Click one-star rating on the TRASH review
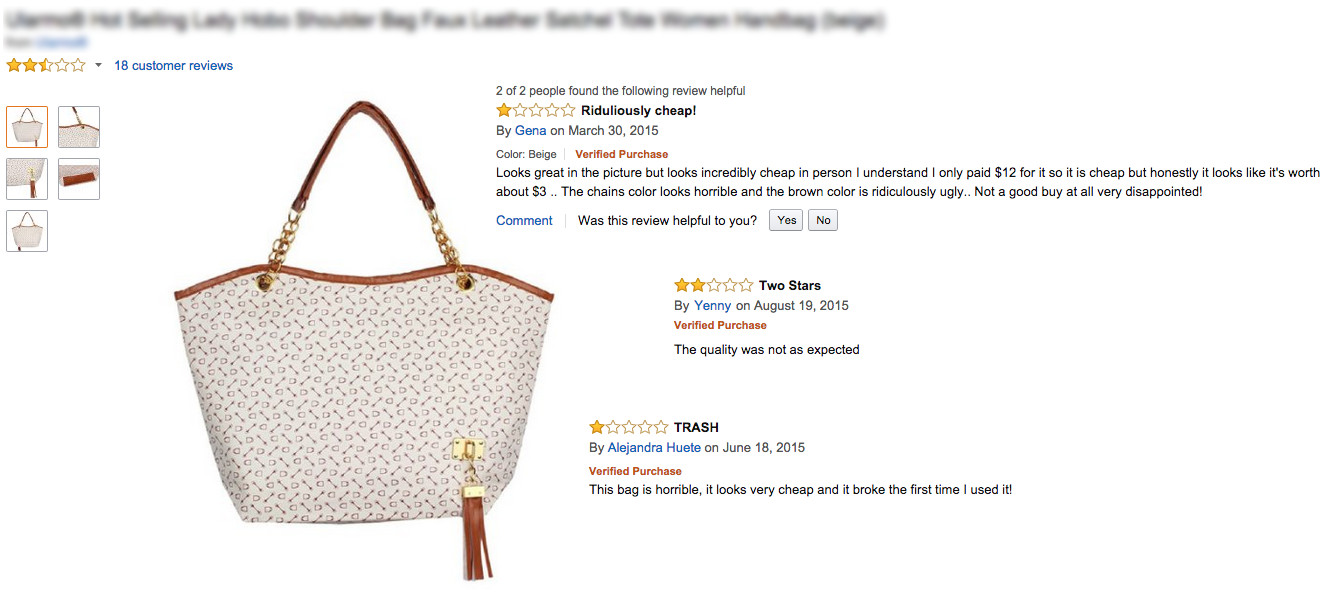 (628, 428)
